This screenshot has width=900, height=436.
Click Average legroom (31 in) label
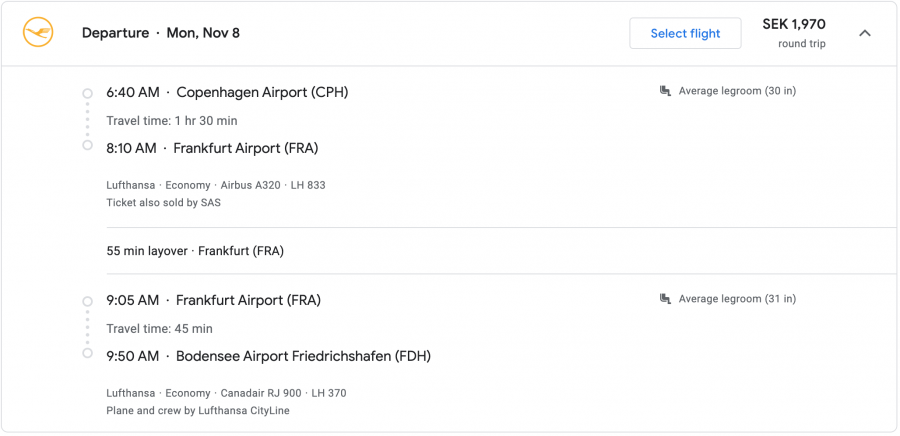[737, 299]
